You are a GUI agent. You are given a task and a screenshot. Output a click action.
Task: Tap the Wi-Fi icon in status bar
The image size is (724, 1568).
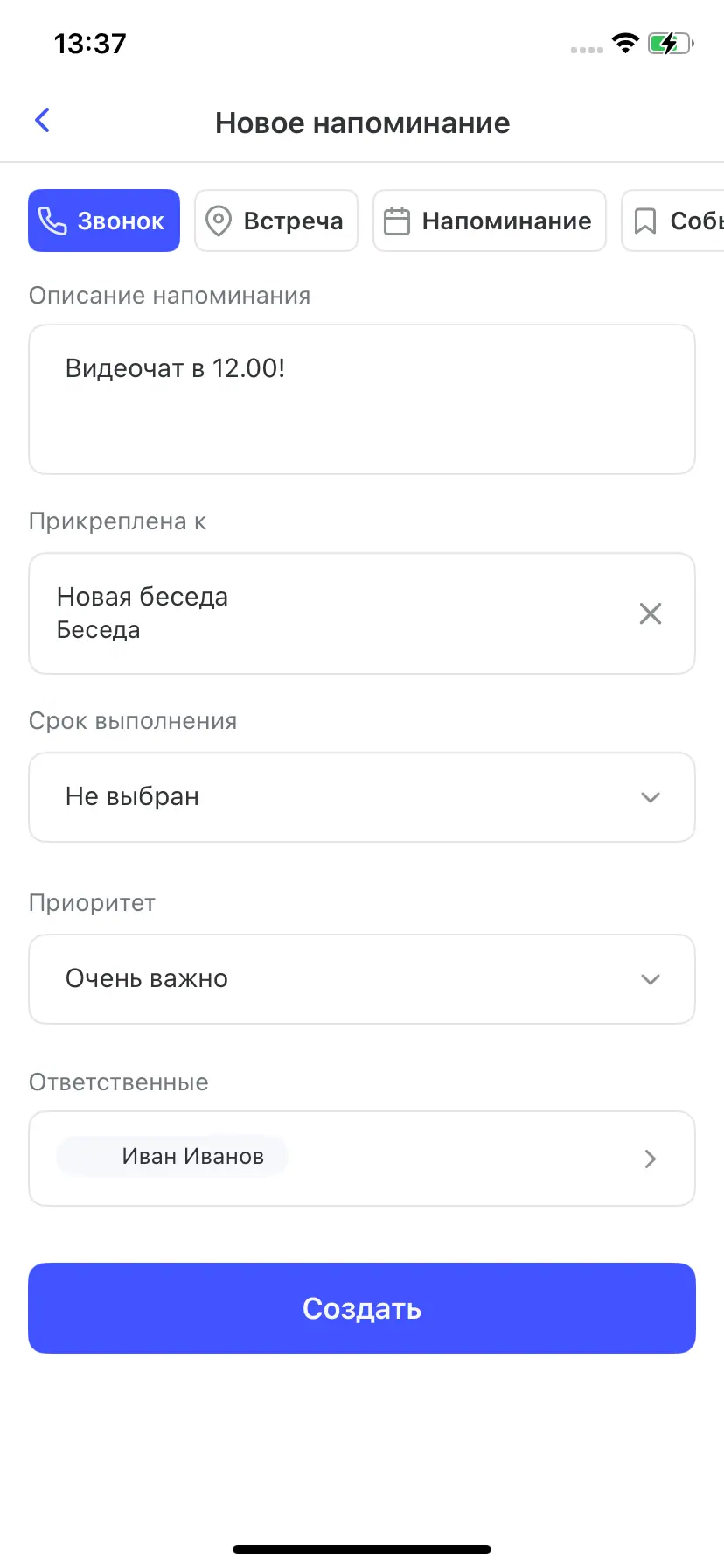pos(625,44)
